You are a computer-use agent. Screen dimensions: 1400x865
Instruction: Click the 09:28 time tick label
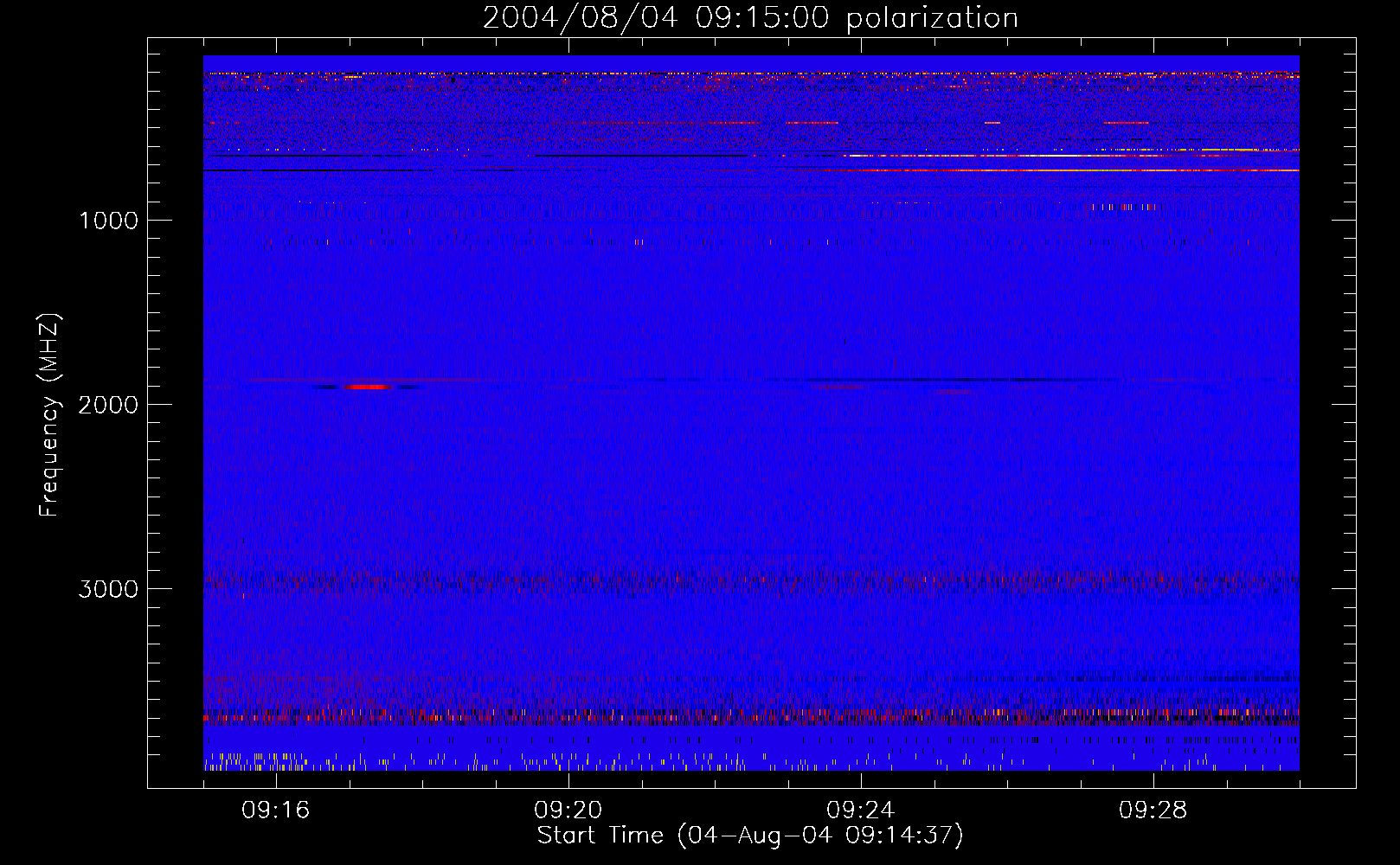pyautogui.click(x=1153, y=811)
